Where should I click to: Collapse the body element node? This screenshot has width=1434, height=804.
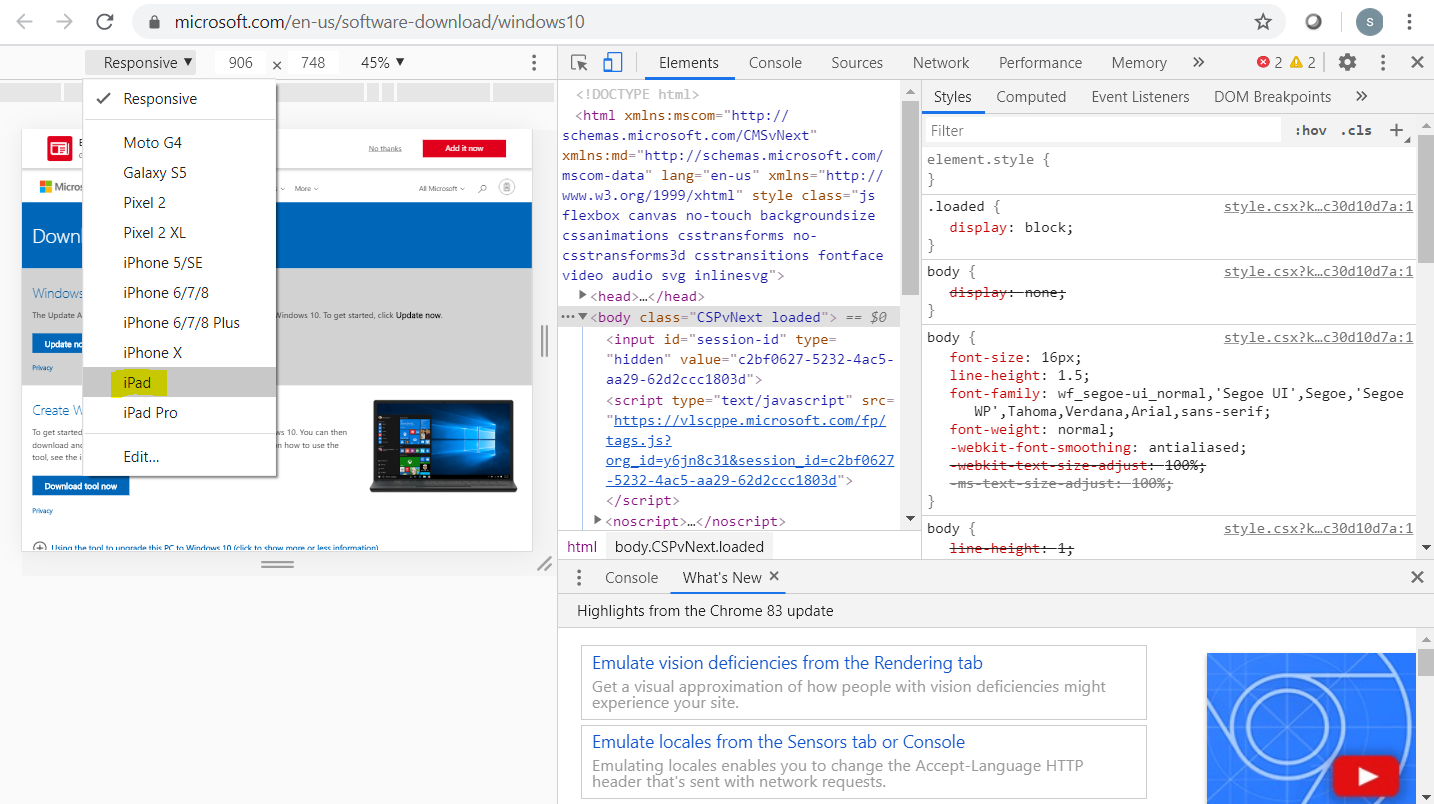583,317
